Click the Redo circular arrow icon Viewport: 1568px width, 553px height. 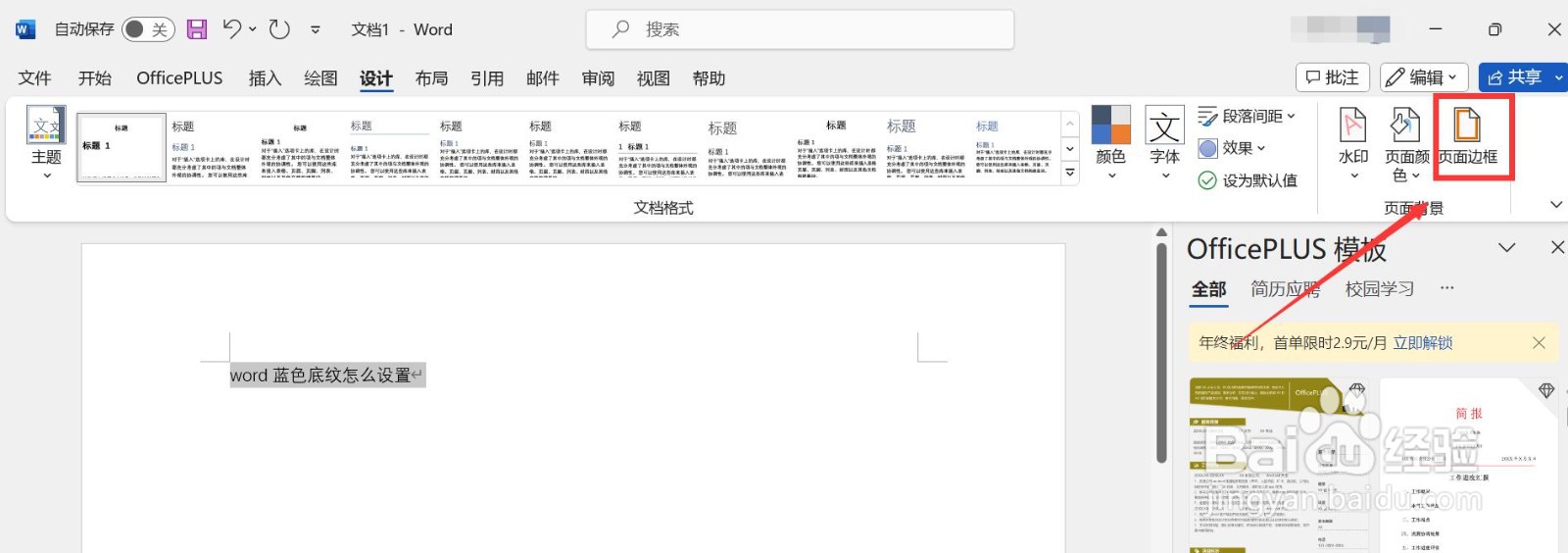(x=279, y=29)
